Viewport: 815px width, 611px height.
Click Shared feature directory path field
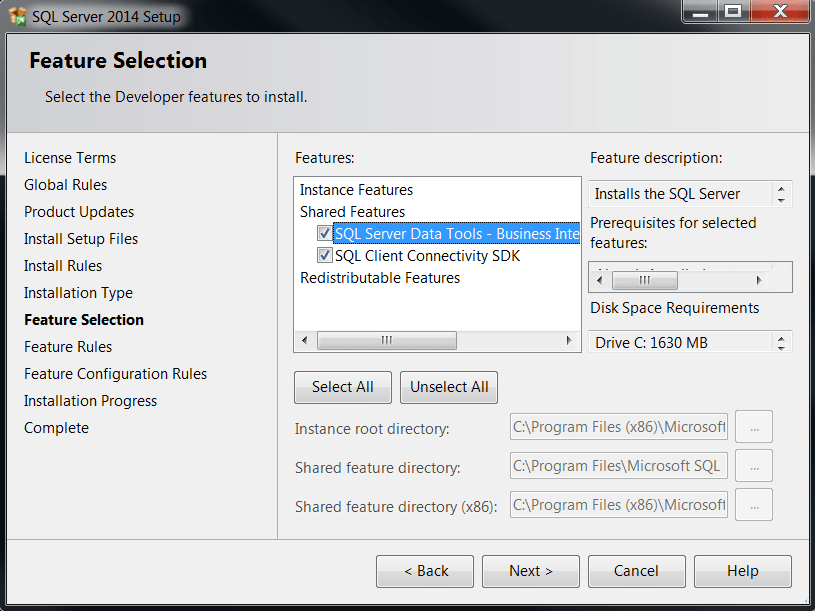tap(619, 466)
